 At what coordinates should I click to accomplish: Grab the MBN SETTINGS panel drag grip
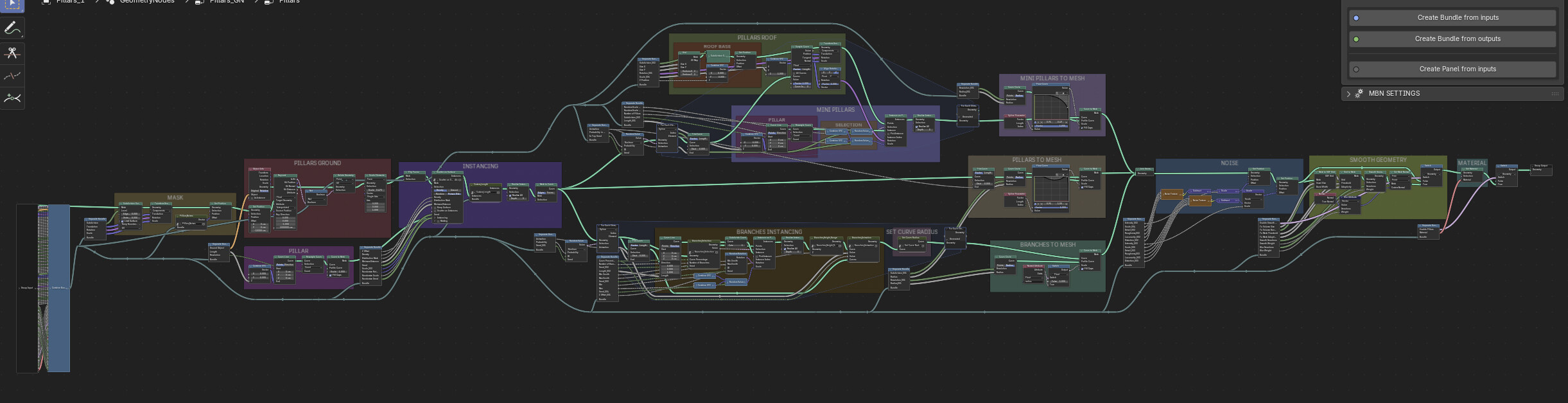point(1555,94)
